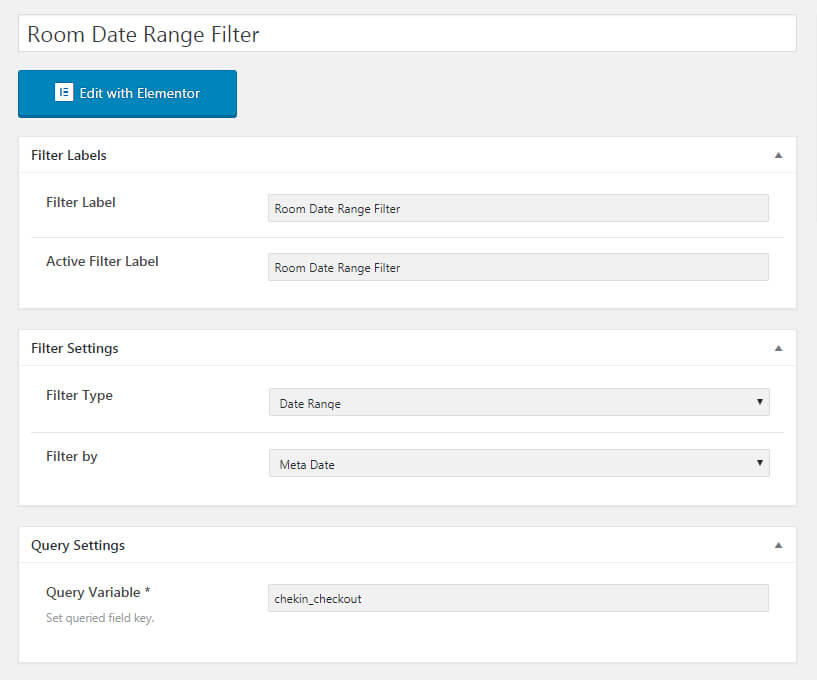The height and width of the screenshot is (680, 817).
Task: Click the Active Filter Label input
Action: tap(518, 267)
